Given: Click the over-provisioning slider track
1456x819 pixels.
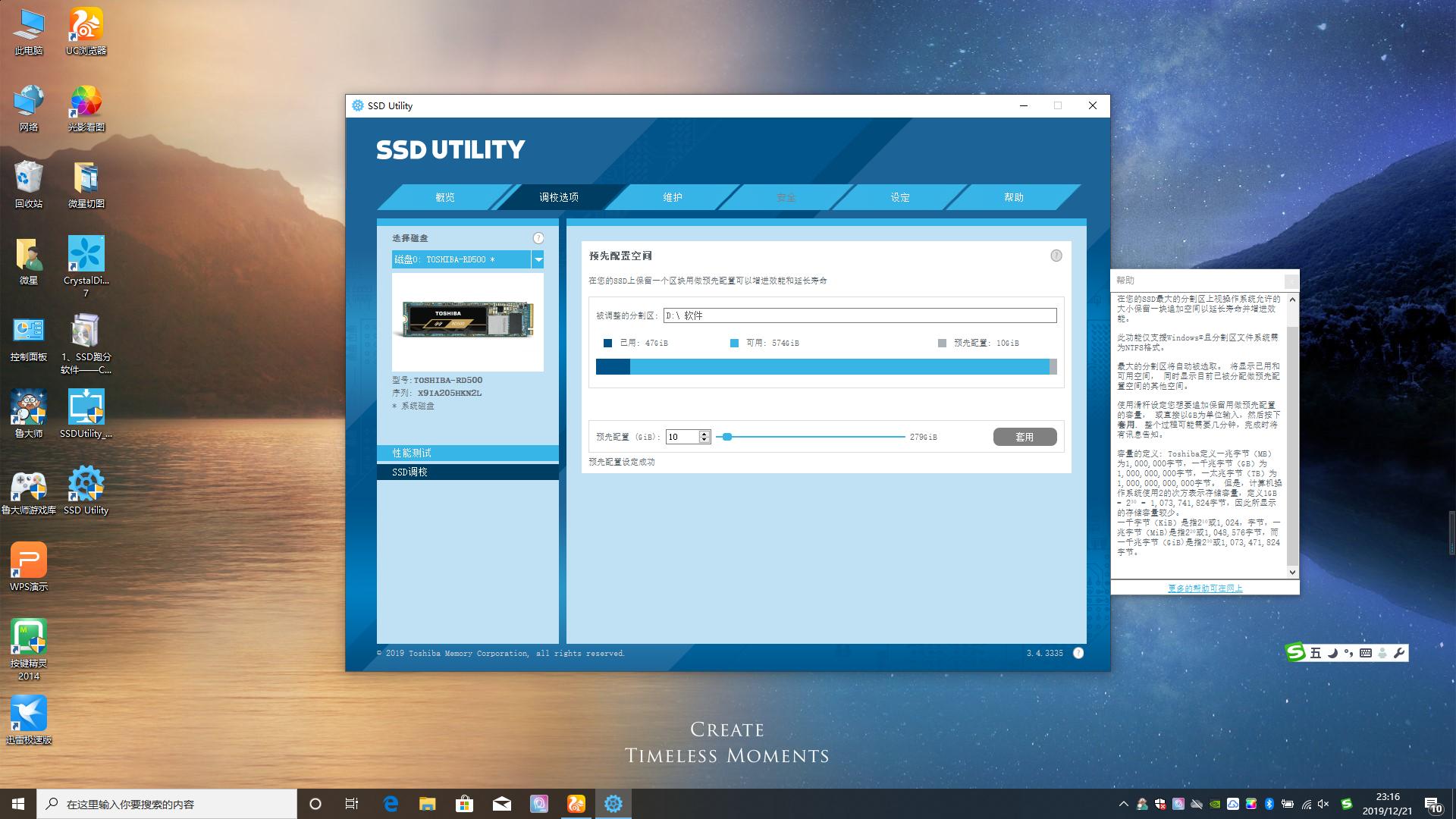Looking at the screenshot, I should click(811, 437).
